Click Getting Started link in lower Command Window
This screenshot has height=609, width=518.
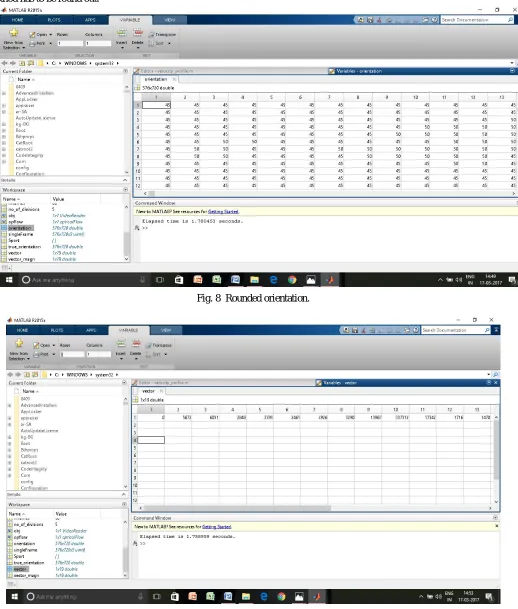pos(217,527)
